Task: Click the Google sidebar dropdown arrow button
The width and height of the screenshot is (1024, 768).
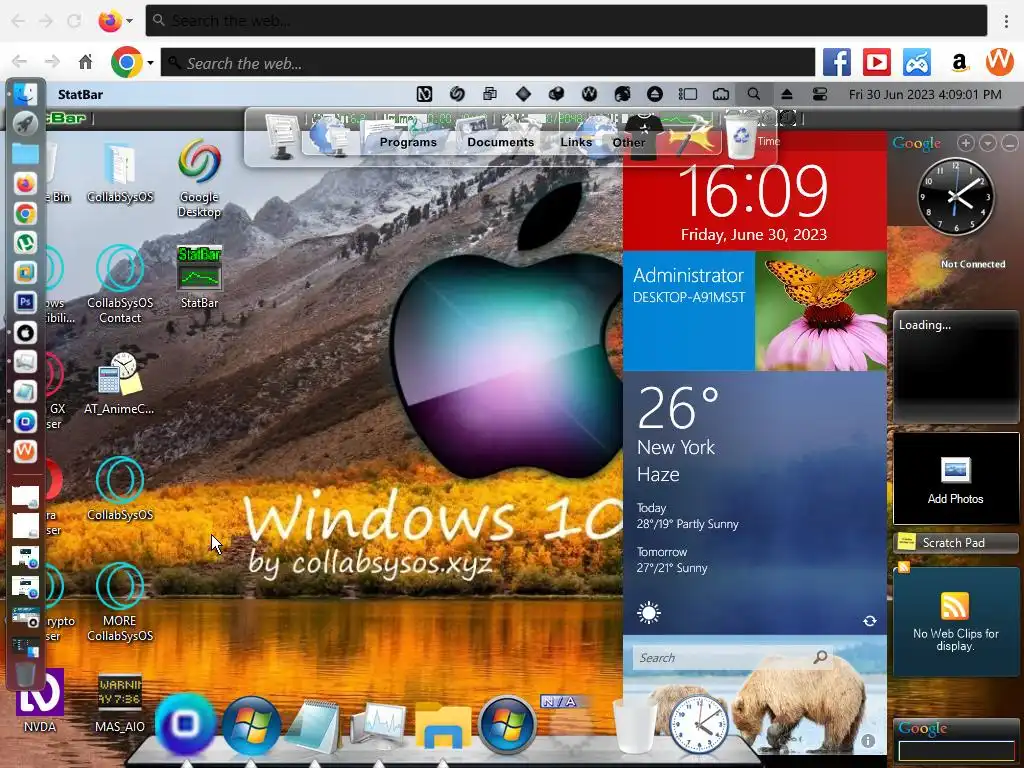Action: (988, 143)
